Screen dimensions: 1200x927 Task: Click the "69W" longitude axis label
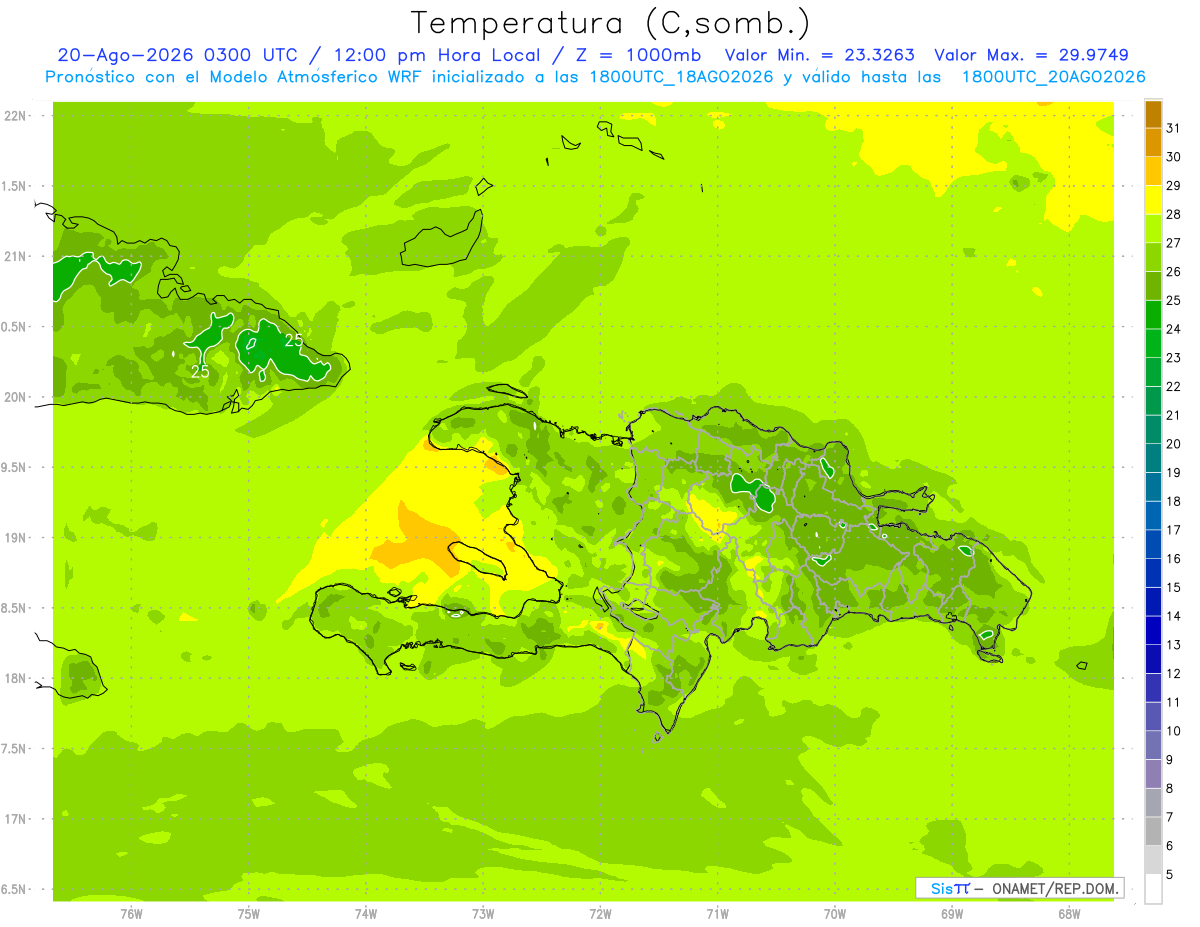click(x=952, y=913)
